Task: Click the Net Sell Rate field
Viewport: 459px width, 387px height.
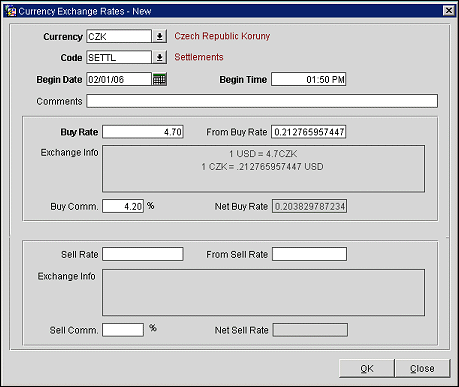Action: click(310, 330)
